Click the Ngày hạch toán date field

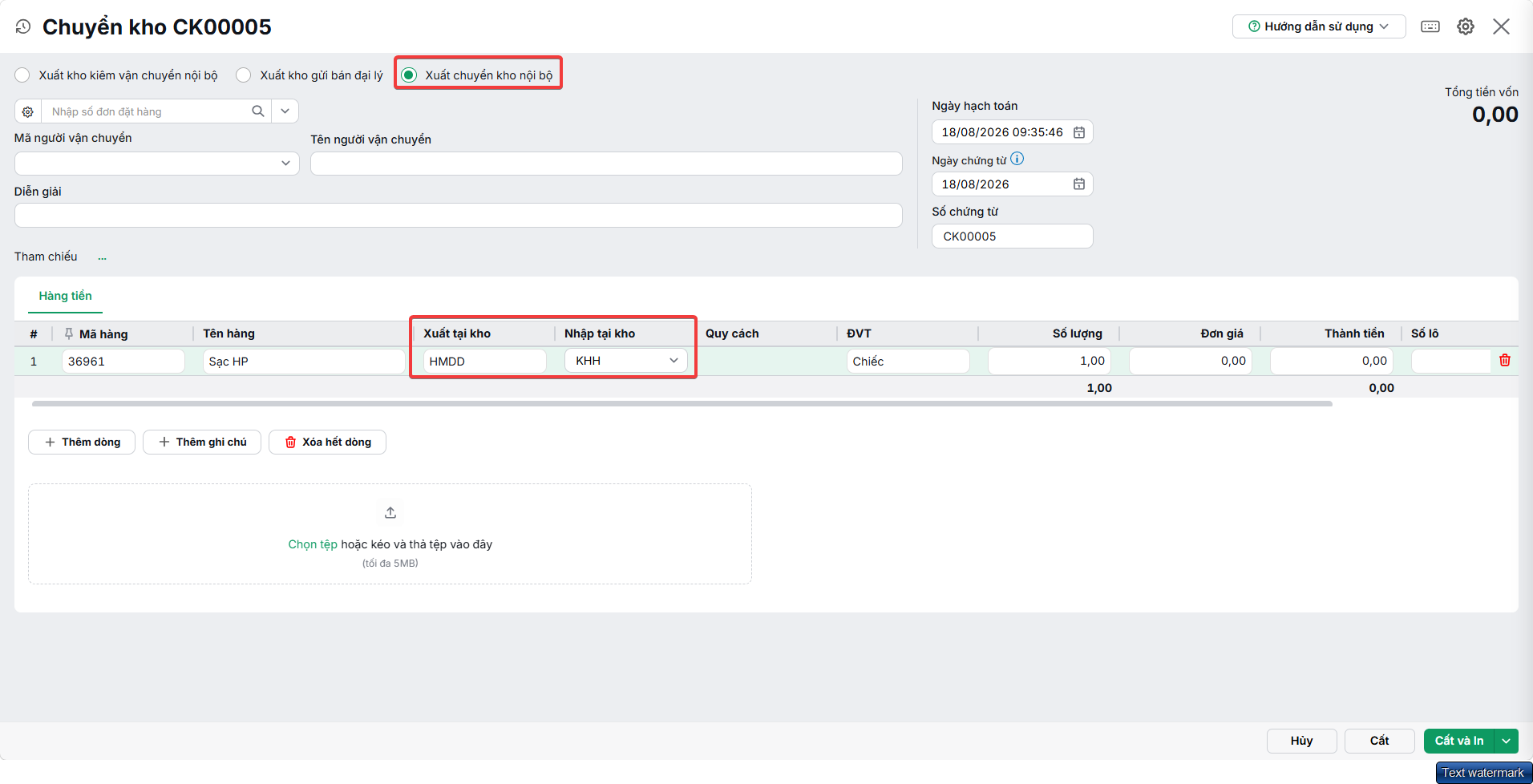(x=1012, y=132)
